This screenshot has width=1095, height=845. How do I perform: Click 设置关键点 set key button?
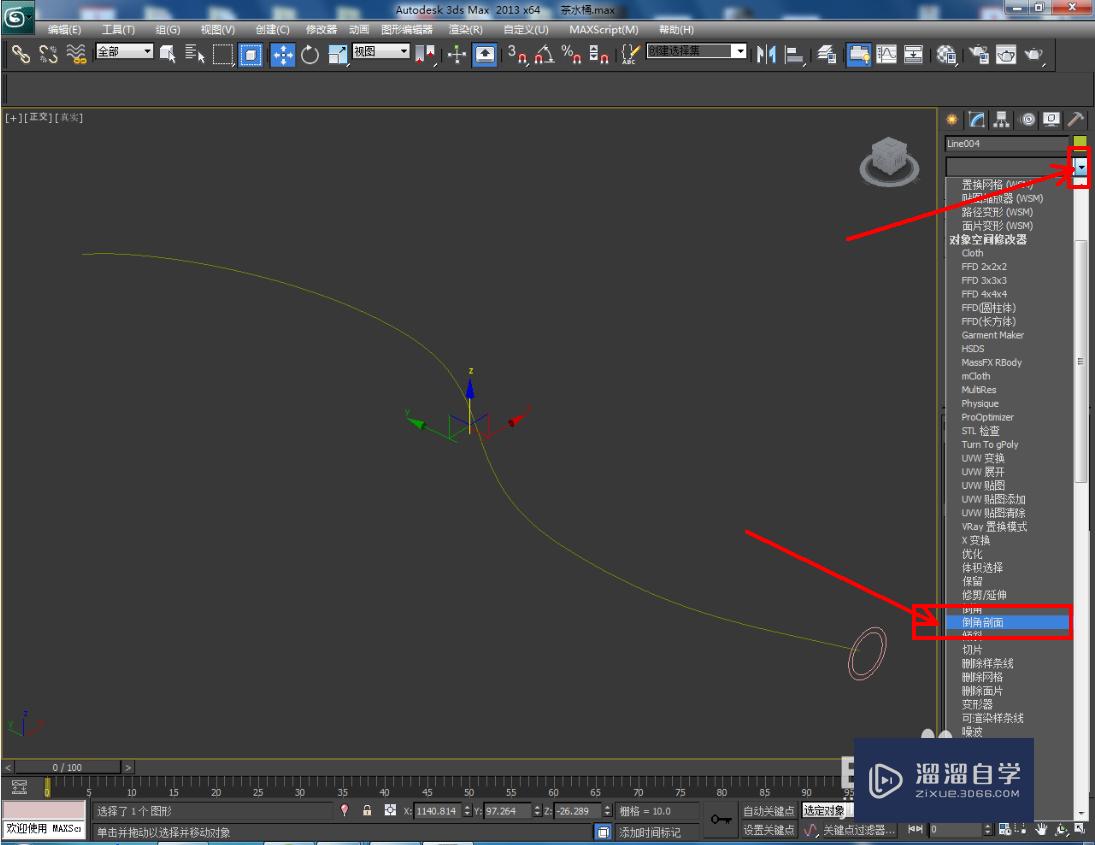coord(768,830)
